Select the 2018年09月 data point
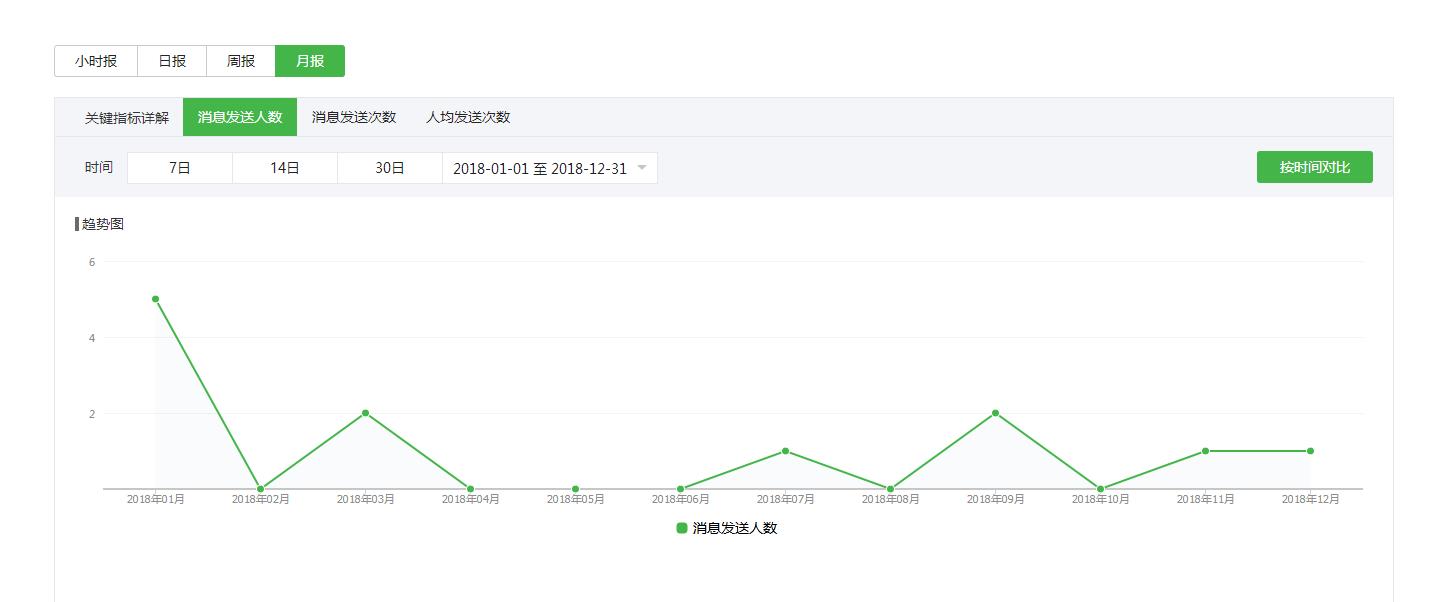1442x602 pixels. 996,413
